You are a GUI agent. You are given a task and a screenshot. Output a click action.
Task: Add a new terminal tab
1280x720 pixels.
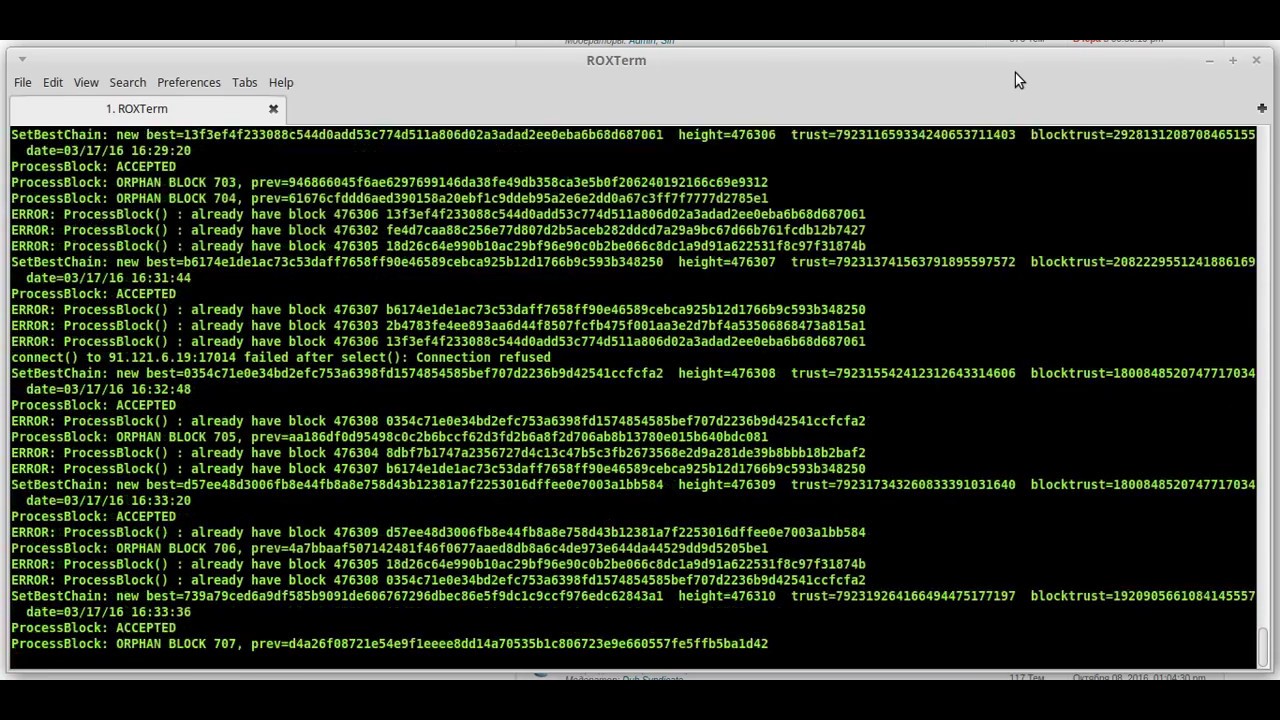tap(1262, 108)
